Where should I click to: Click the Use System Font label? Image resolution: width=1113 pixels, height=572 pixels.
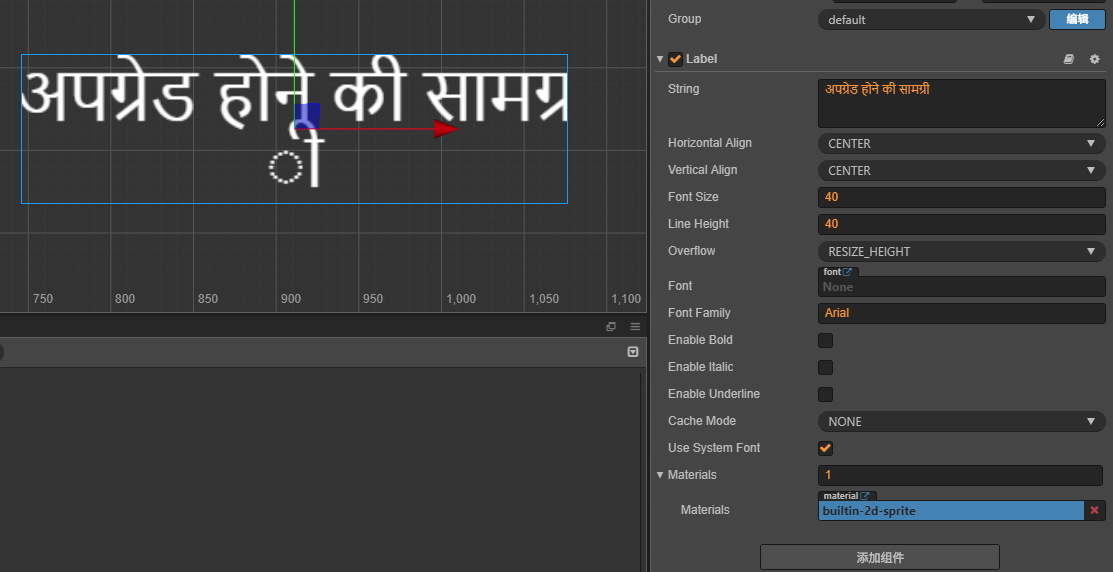click(714, 449)
